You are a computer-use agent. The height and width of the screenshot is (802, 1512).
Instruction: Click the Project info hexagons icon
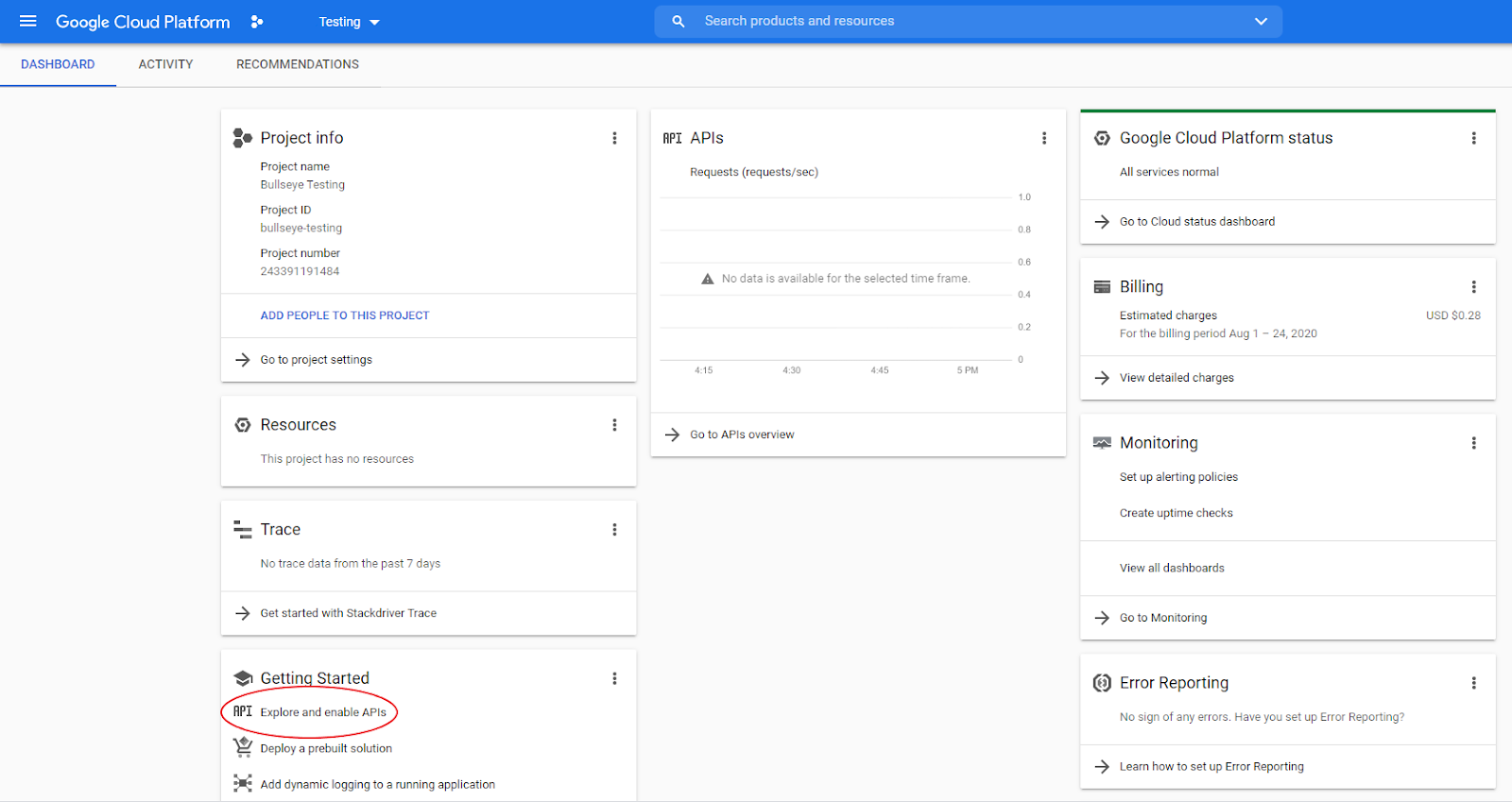[243, 138]
